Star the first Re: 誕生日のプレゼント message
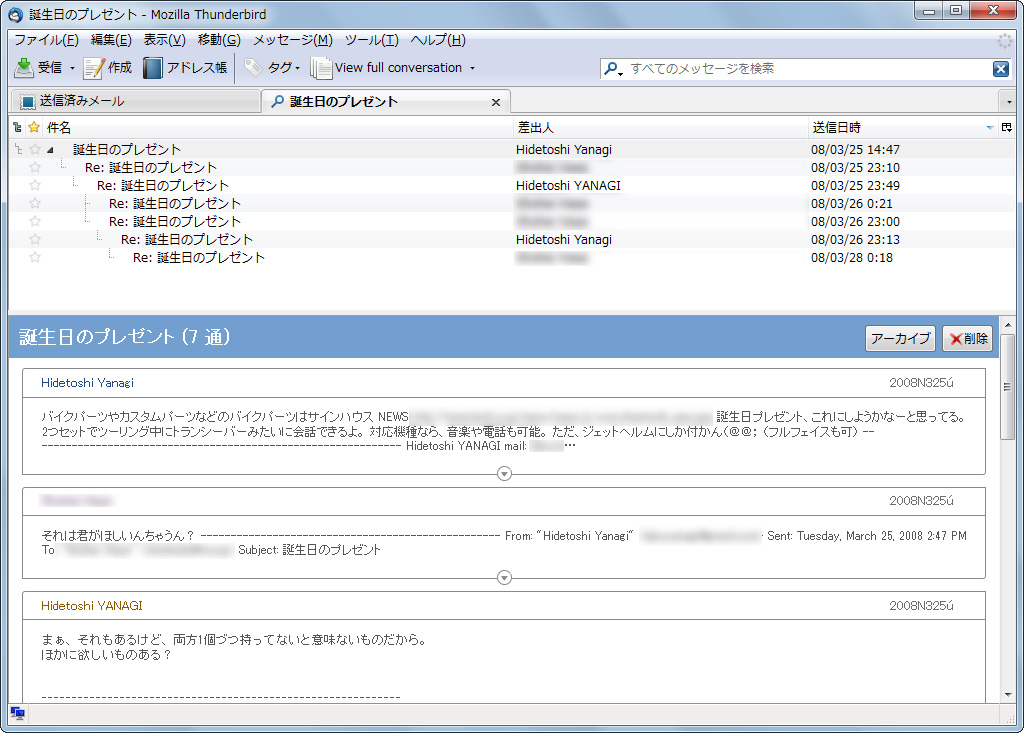Viewport: 1024px width, 733px height. [35, 167]
